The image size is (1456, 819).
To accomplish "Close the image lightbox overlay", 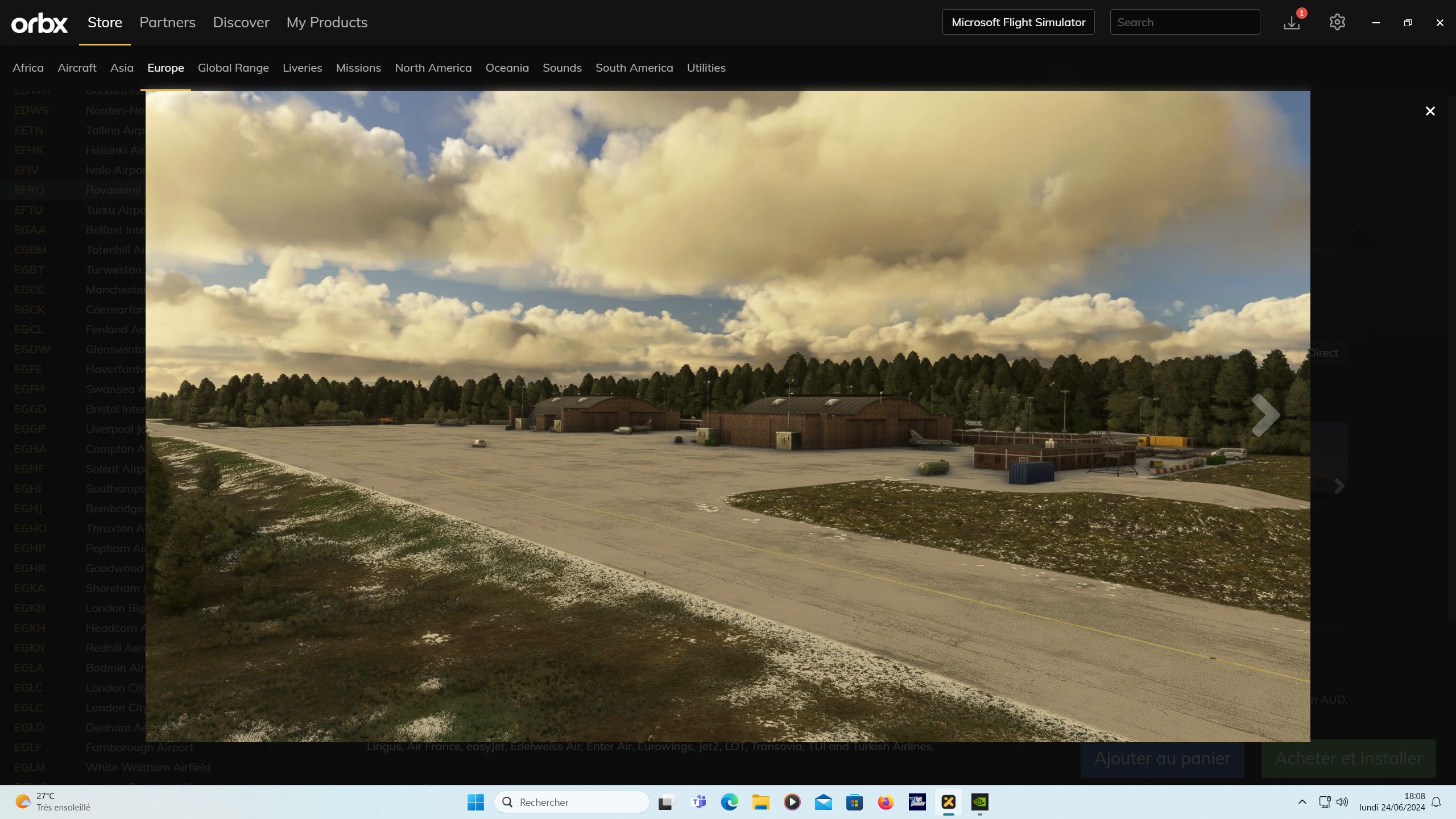I will tap(1430, 111).
